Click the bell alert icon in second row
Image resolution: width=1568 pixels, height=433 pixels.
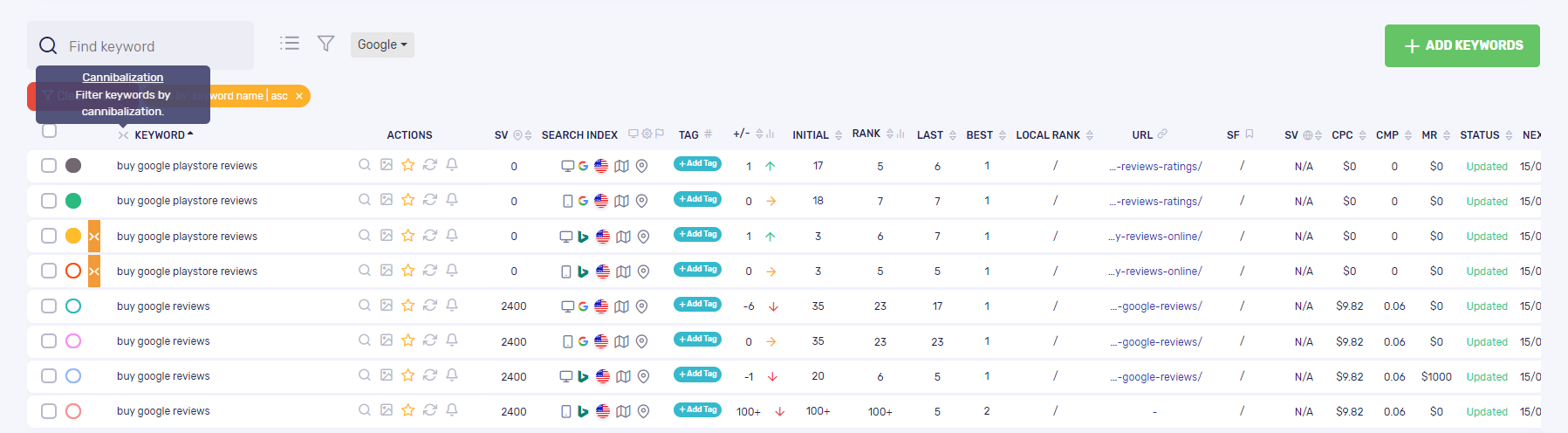(x=452, y=200)
